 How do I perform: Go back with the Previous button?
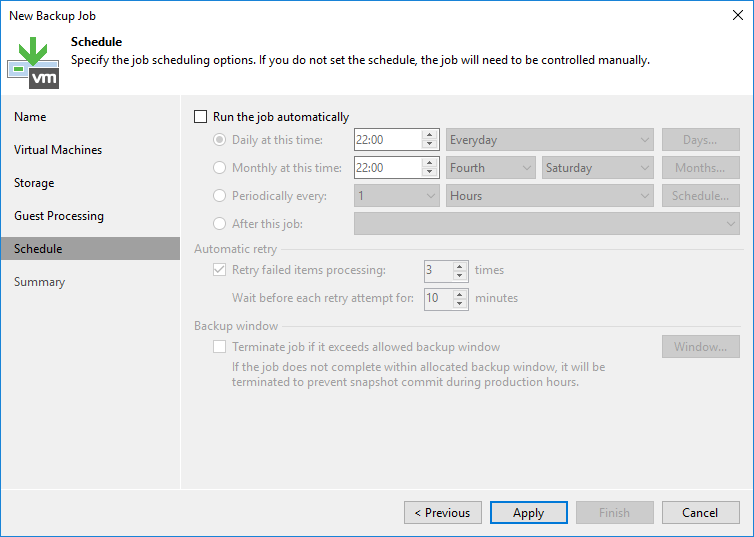coord(443,513)
